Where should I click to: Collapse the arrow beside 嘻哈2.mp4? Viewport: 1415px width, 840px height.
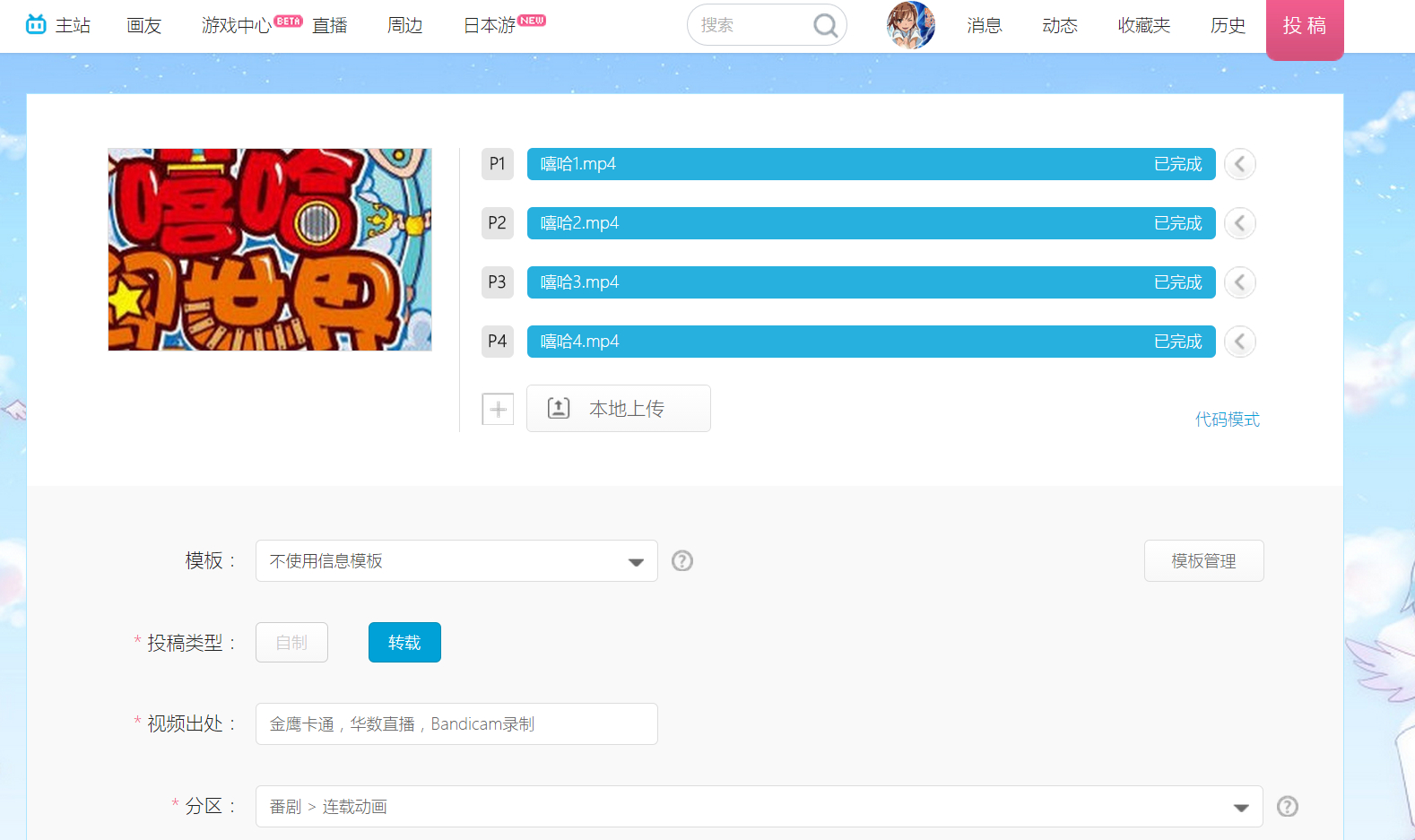(x=1240, y=223)
